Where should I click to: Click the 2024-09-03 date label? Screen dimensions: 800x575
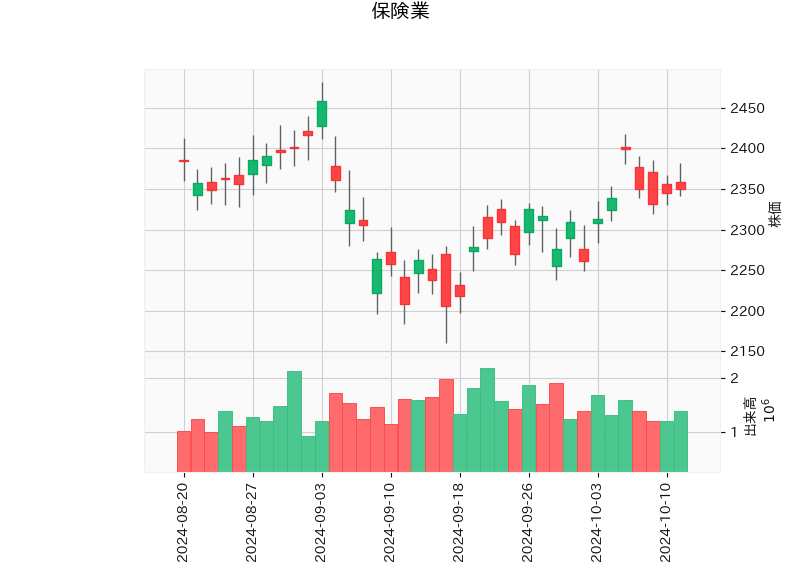click(320, 523)
